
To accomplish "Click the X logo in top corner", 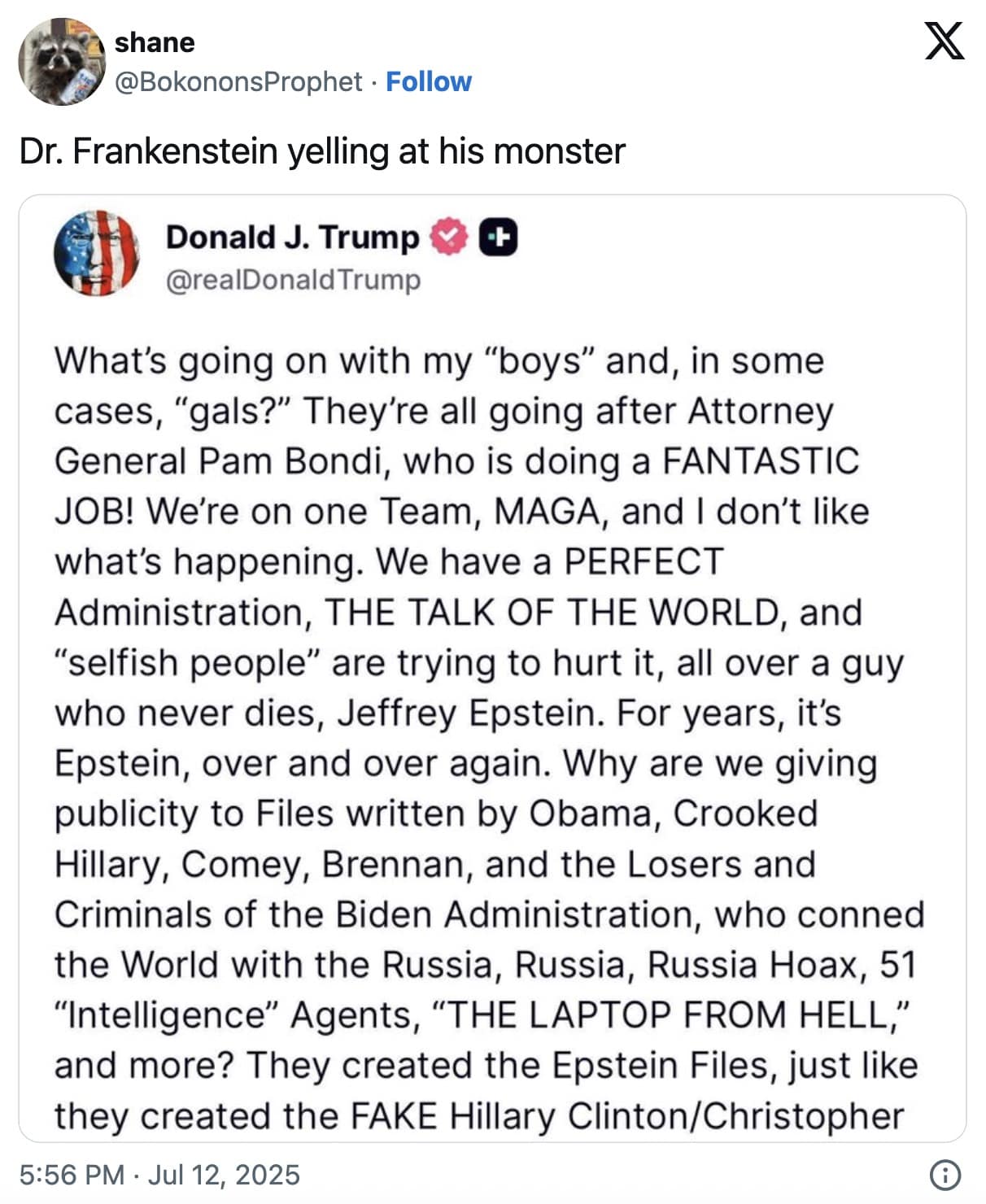I will click(x=945, y=41).
